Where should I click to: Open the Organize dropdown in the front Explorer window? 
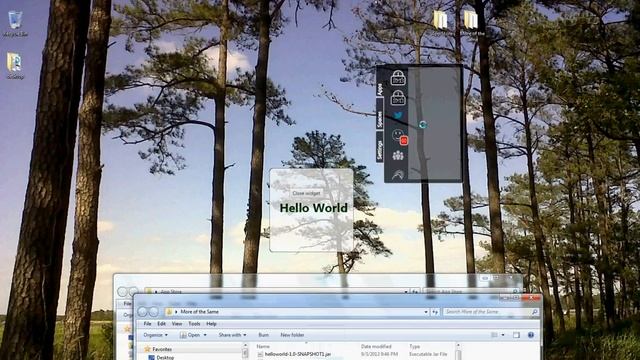coord(156,335)
